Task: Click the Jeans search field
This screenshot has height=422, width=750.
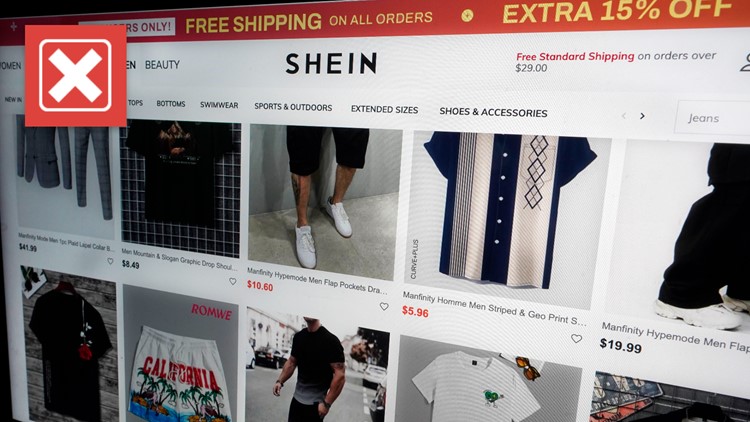Action: coord(712,118)
